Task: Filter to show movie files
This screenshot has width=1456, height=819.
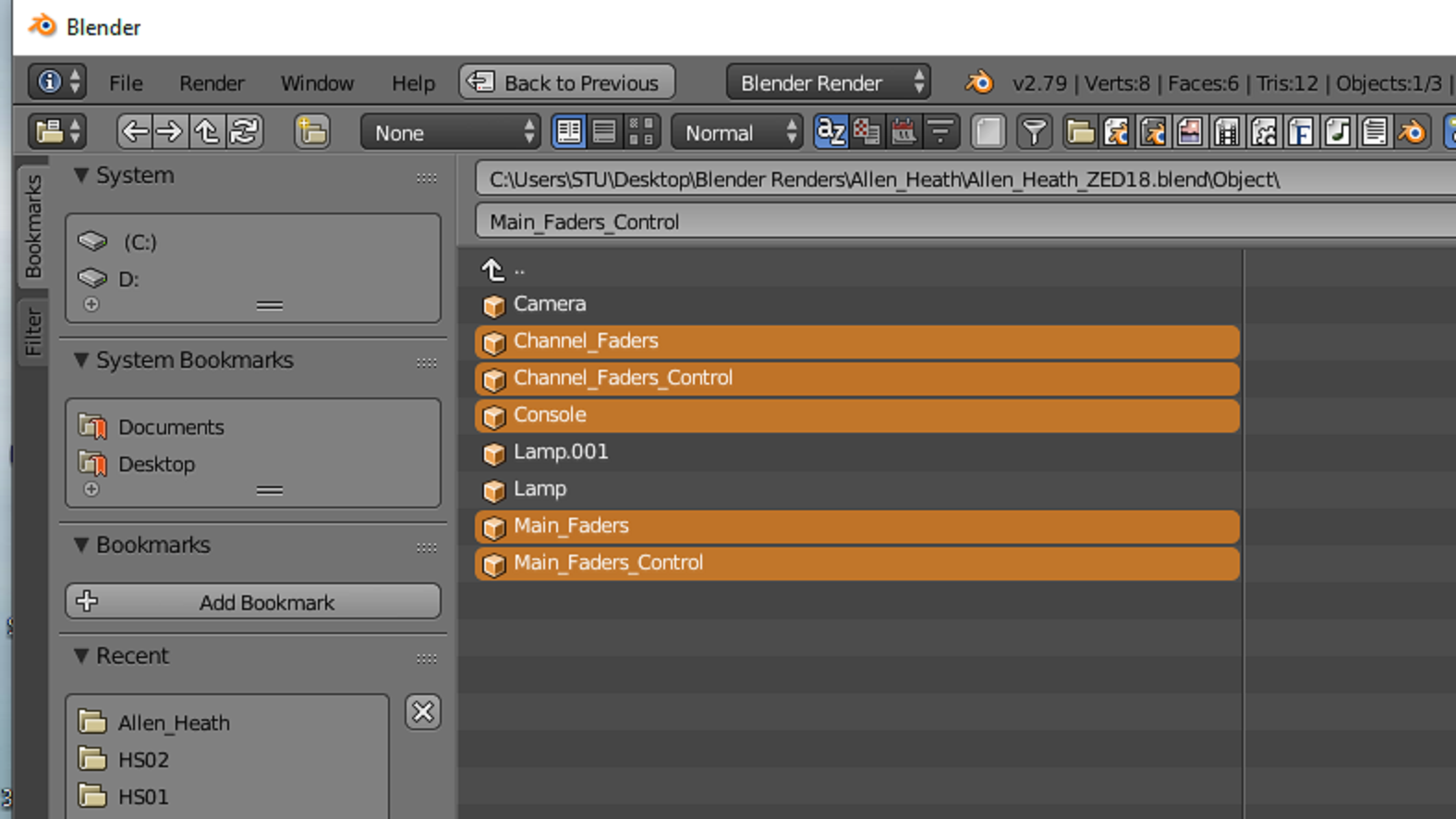Action: pyautogui.click(x=1227, y=132)
